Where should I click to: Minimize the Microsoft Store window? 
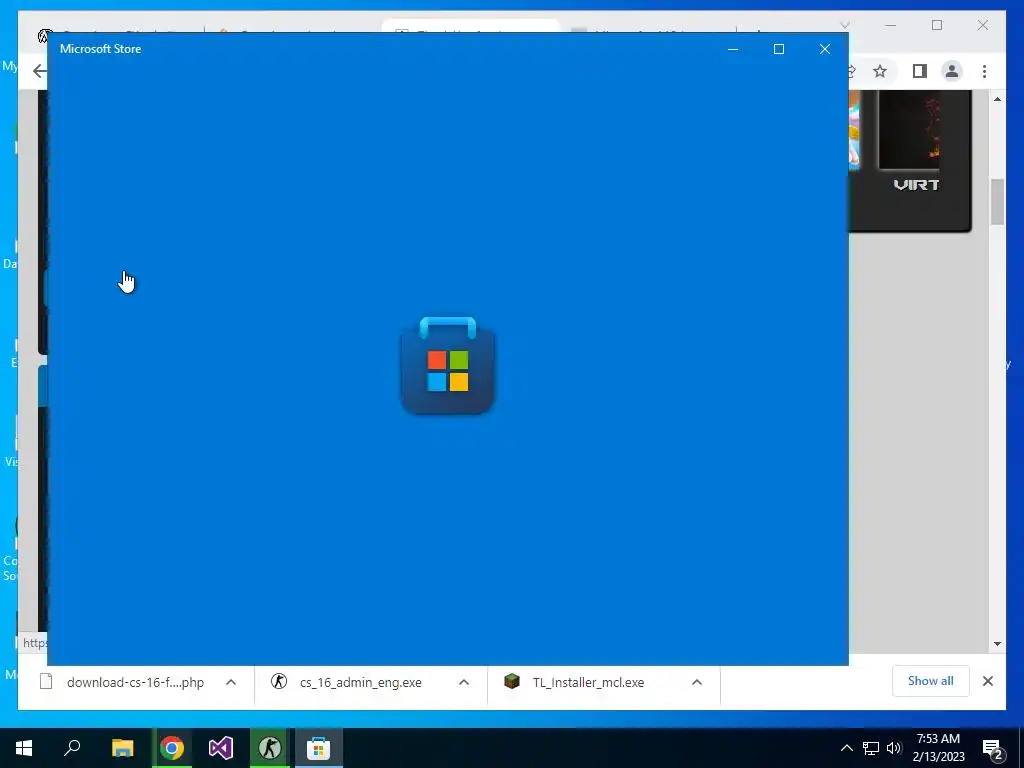pos(733,49)
